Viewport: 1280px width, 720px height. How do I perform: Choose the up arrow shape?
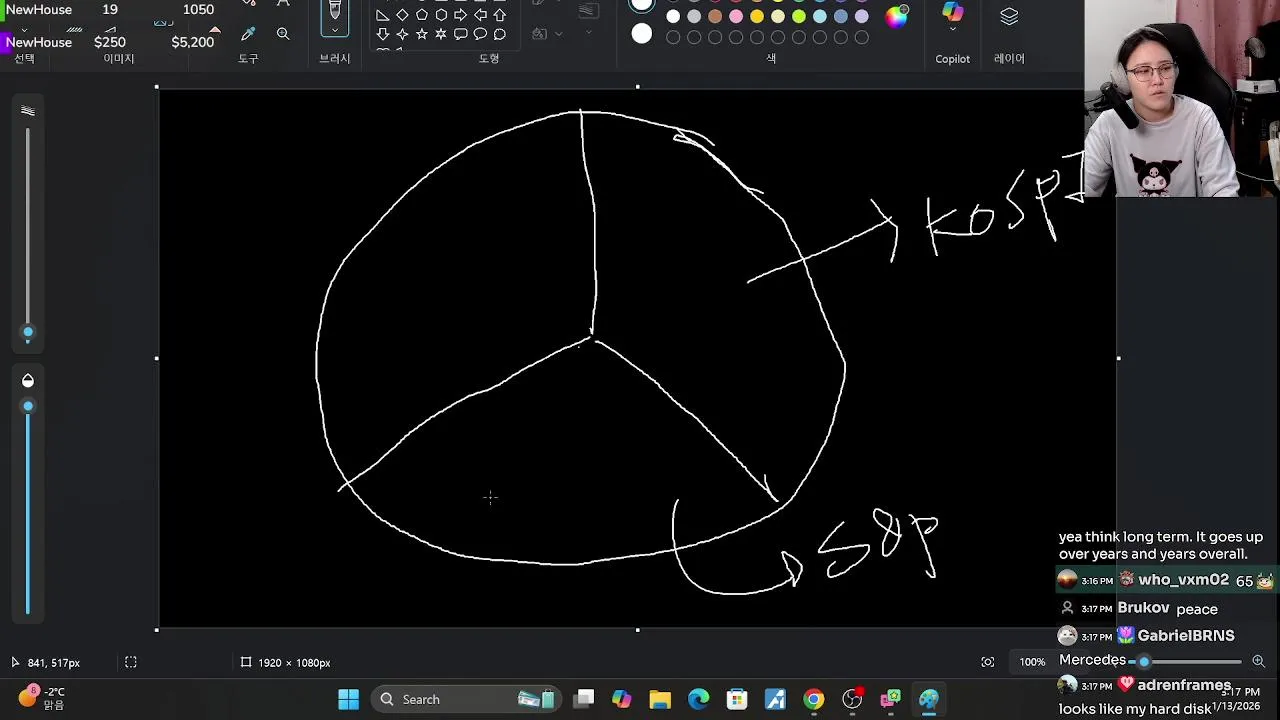point(500,15)
